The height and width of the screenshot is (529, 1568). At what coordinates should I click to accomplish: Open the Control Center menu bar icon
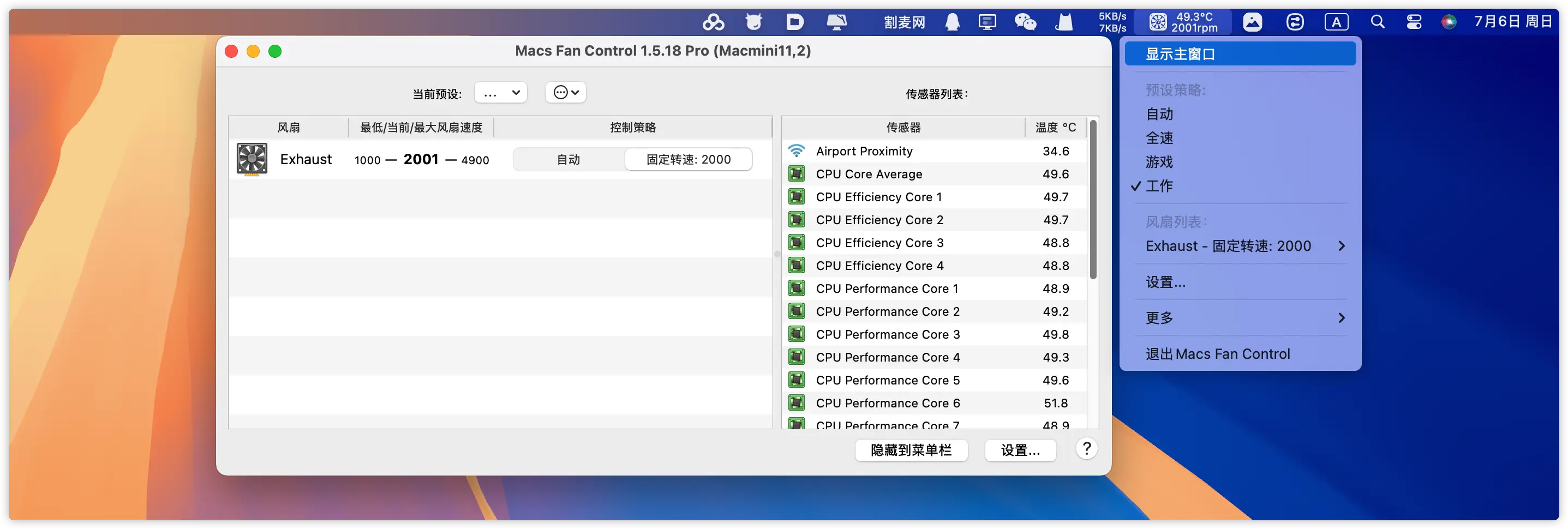[1414, 22]
